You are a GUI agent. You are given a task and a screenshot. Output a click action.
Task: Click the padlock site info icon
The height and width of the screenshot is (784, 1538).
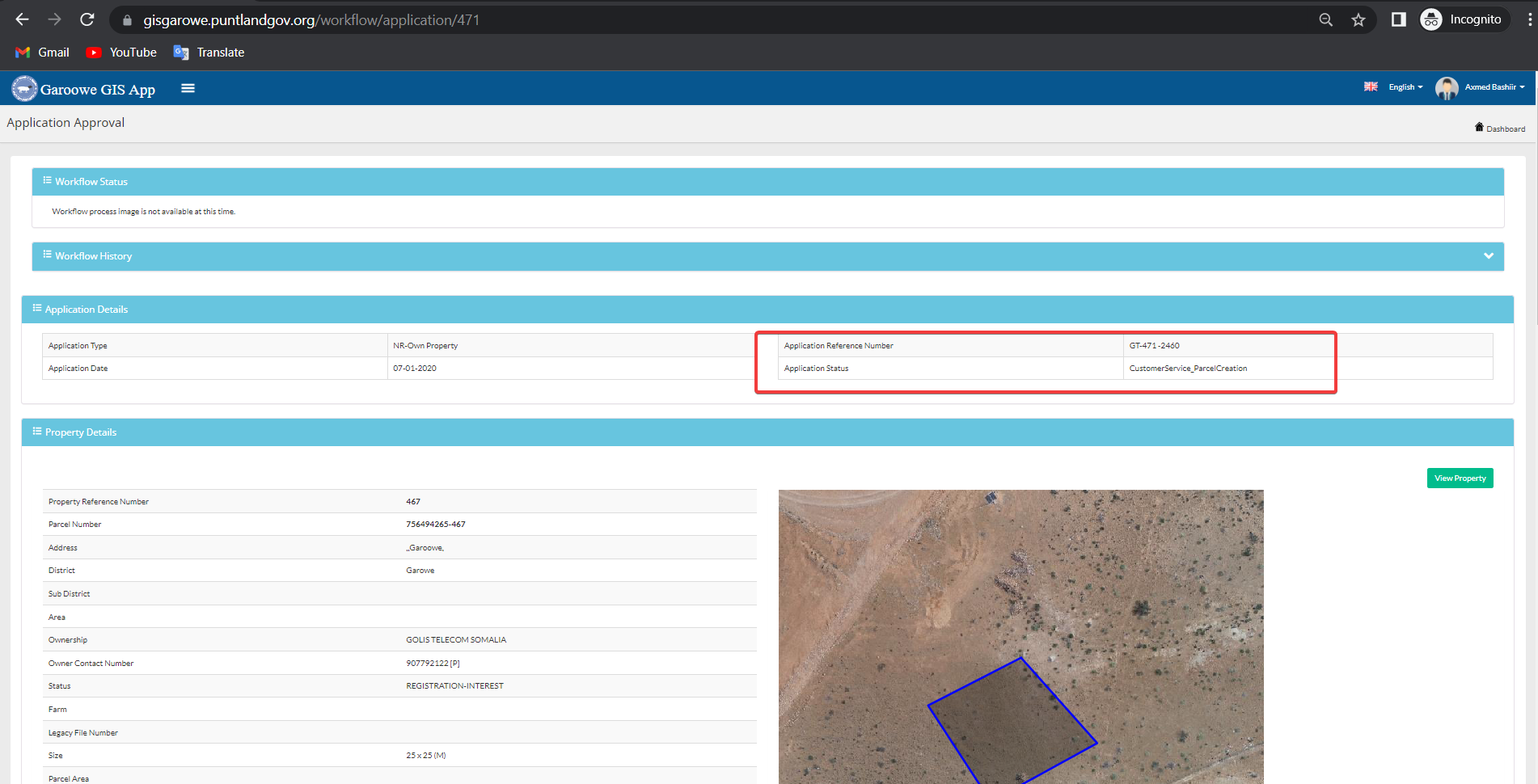[127, 20]
